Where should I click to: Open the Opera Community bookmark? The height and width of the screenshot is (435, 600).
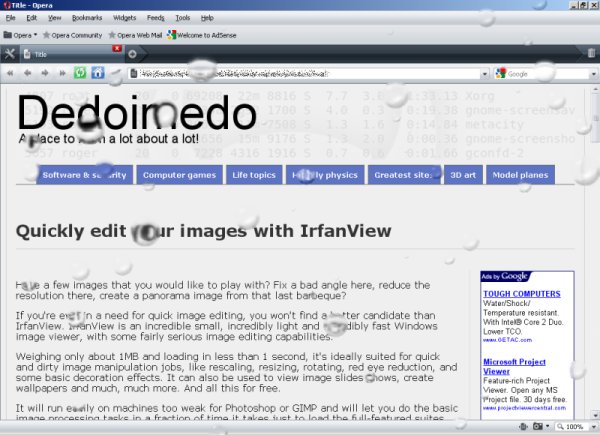pos(72,35)
